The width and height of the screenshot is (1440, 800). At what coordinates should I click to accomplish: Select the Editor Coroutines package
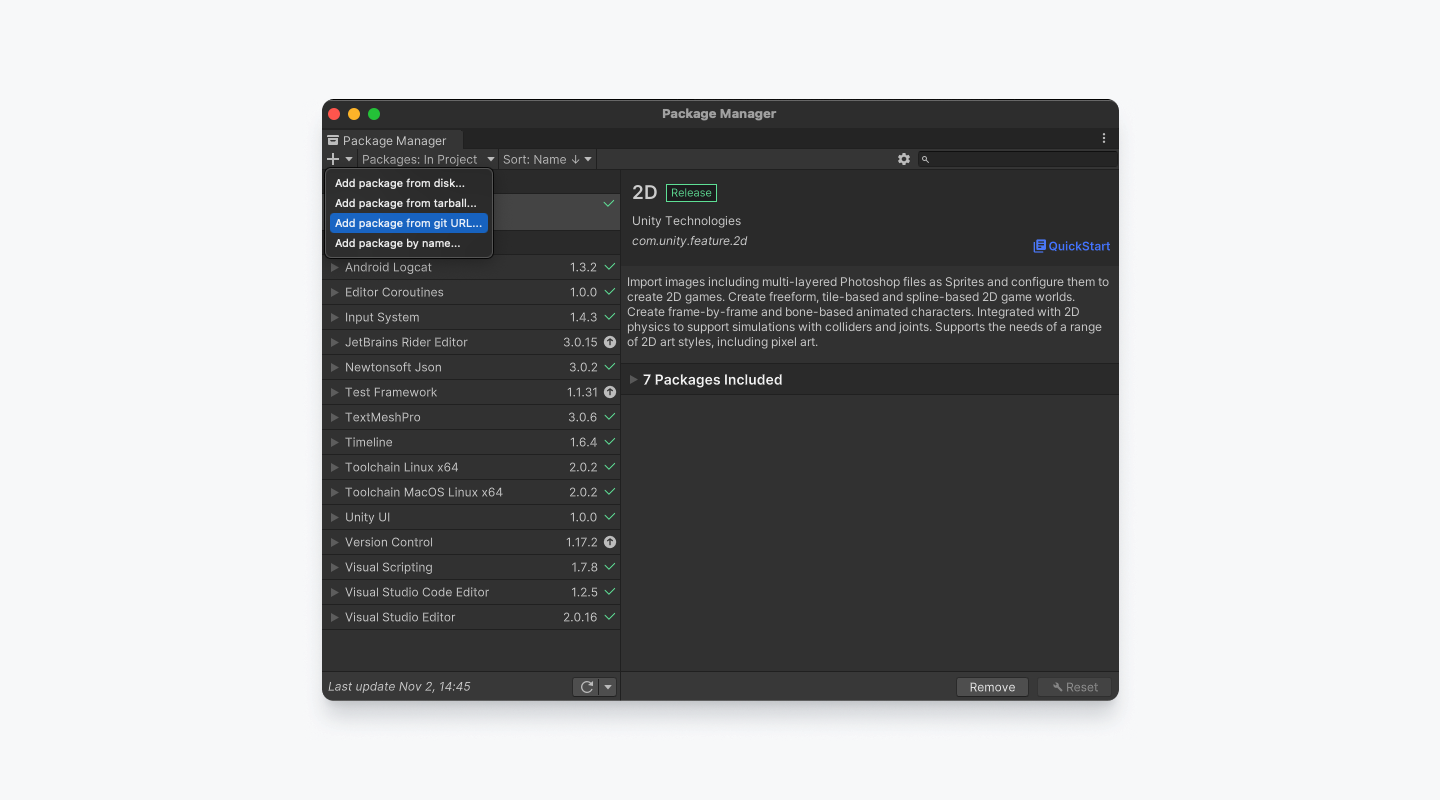471,292
